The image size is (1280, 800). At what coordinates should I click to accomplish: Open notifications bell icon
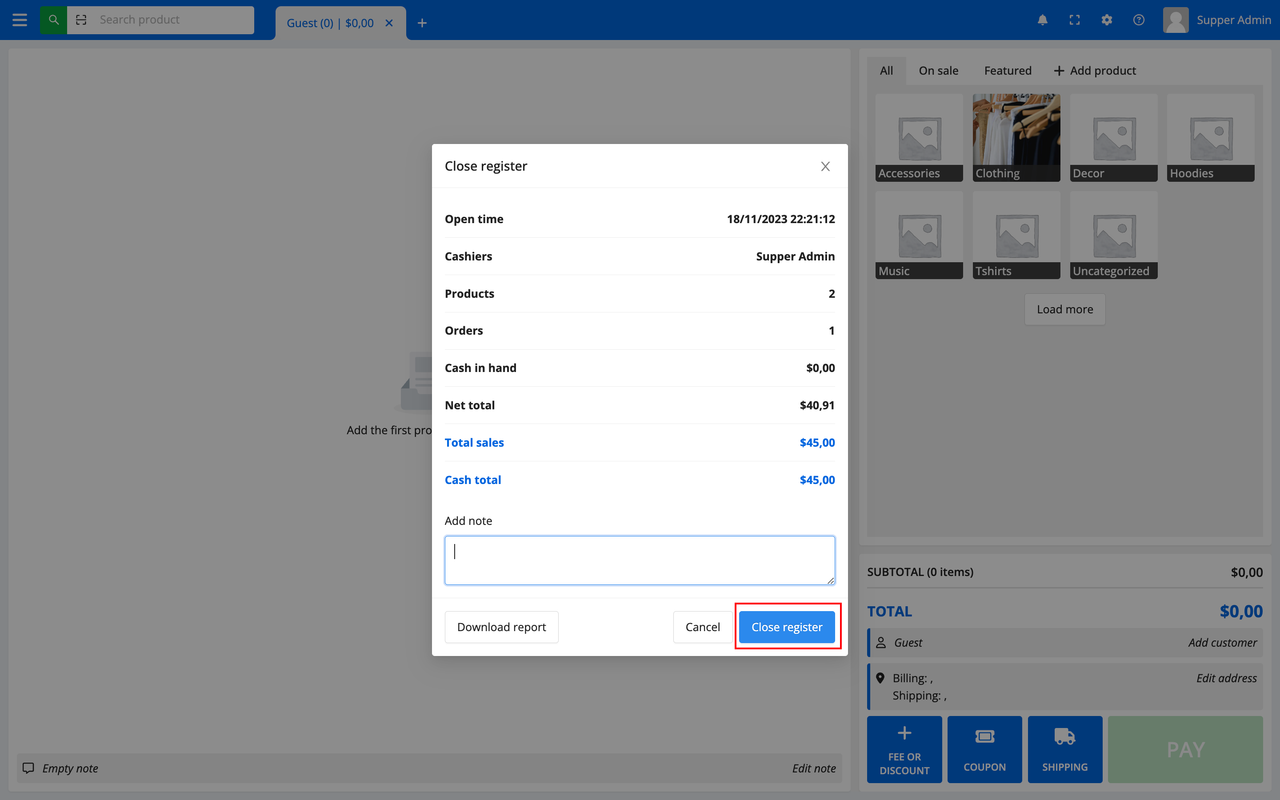[x=1043, y=20]
